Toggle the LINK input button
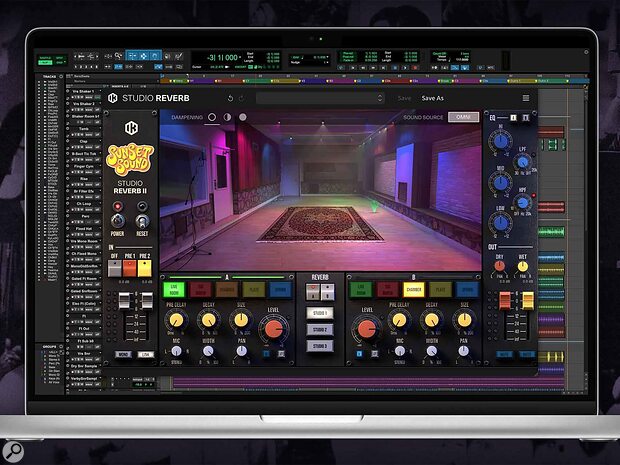 tap(146, 354)
